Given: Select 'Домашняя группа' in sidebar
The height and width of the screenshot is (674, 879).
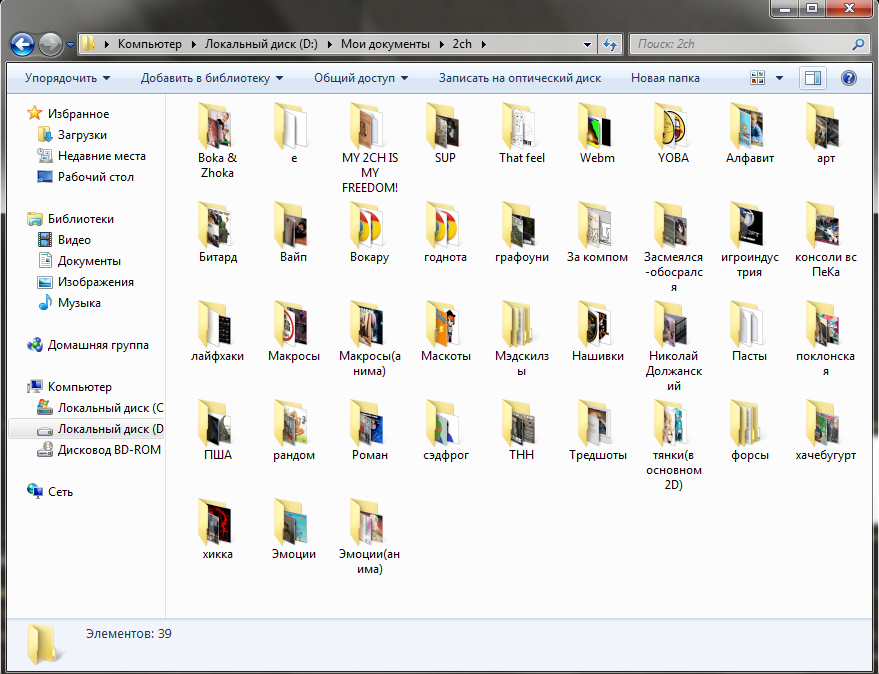Looking at the screenshot, I should [87, 345].
